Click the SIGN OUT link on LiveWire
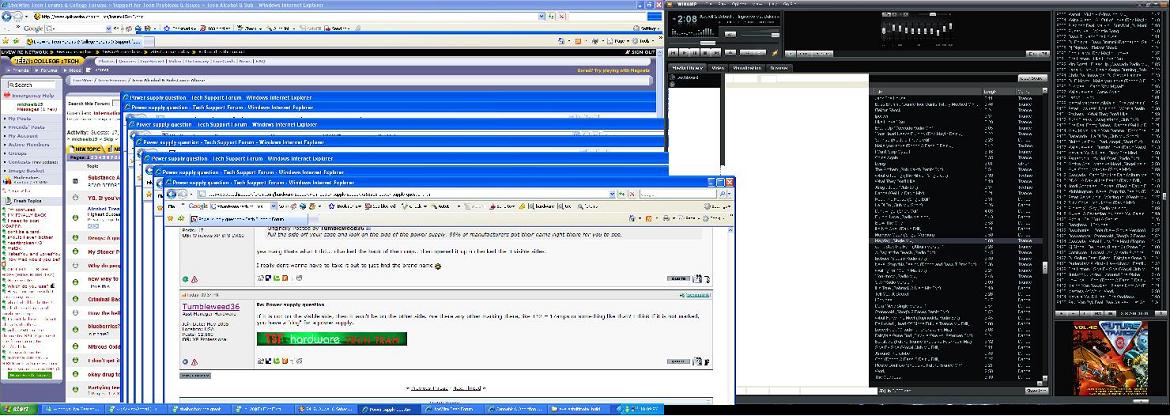Viewport: 1170px width, 416px height. (642, 52)
